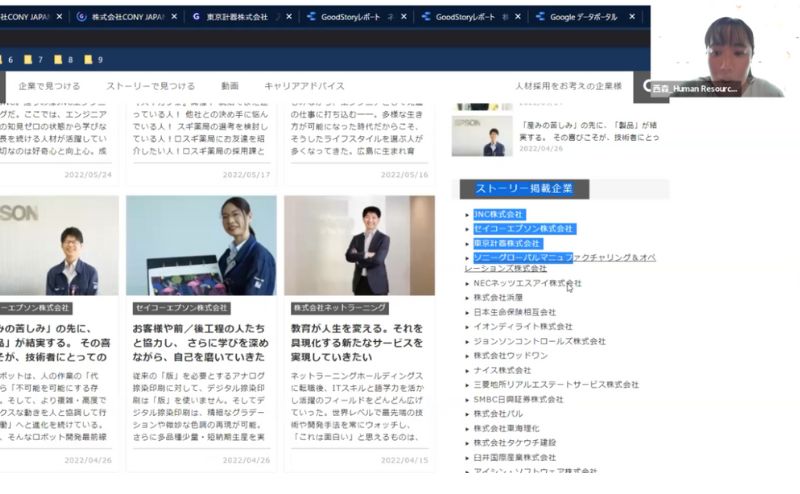Open bookmark folder icon labeled 9
The height and width of the screenshot is (494, 800).
tap(88, 60)
